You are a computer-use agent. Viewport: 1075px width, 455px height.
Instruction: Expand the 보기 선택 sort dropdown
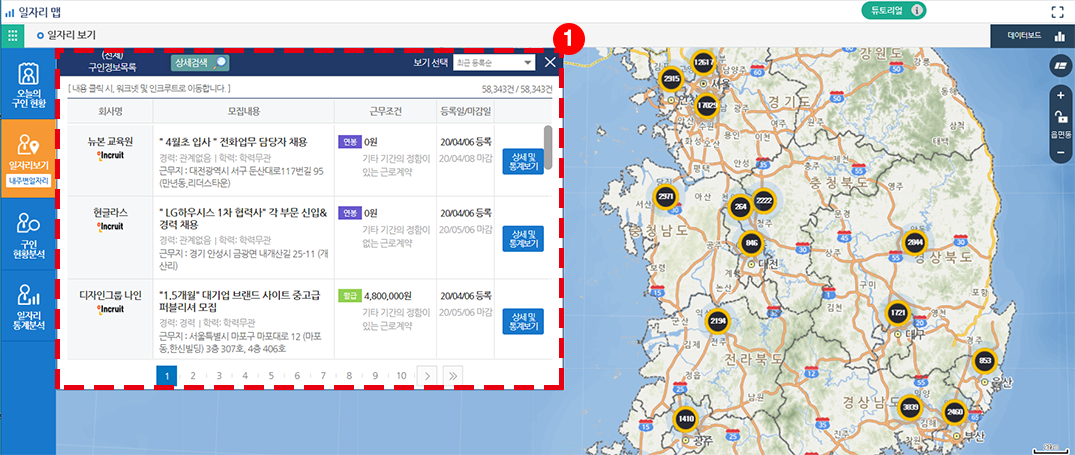[x=494, y=62]
